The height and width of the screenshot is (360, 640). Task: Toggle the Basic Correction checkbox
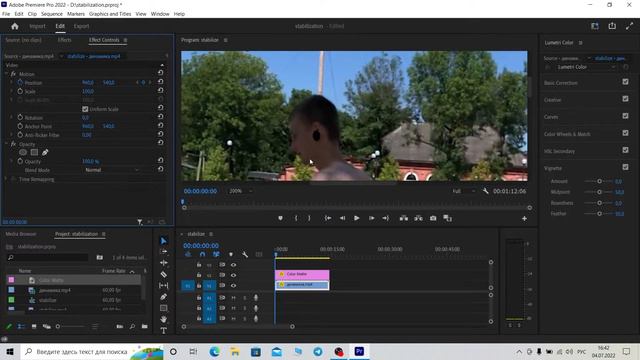pos(625,82)
